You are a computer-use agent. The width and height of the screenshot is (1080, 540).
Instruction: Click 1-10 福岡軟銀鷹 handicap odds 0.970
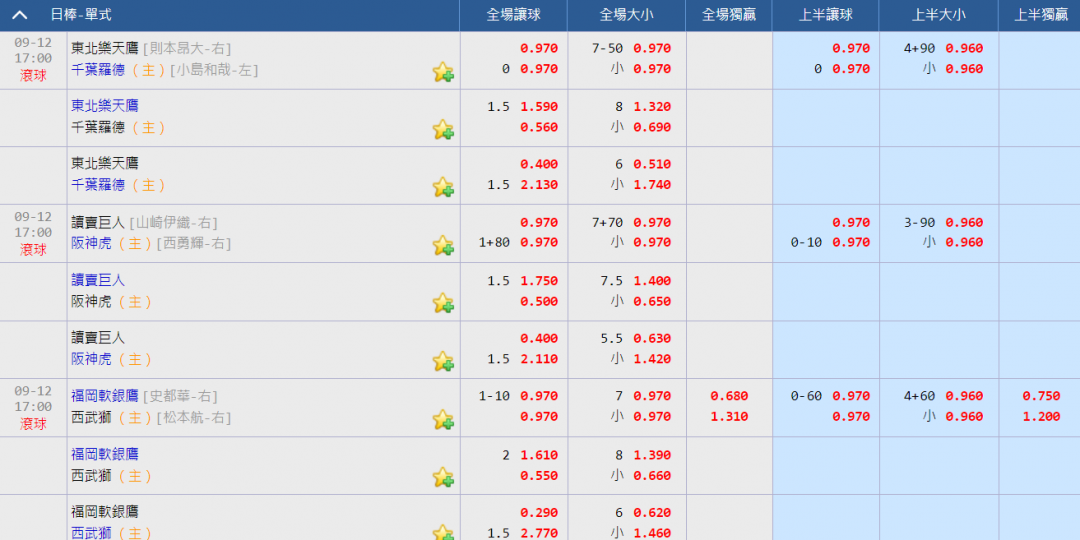(539, 396)
